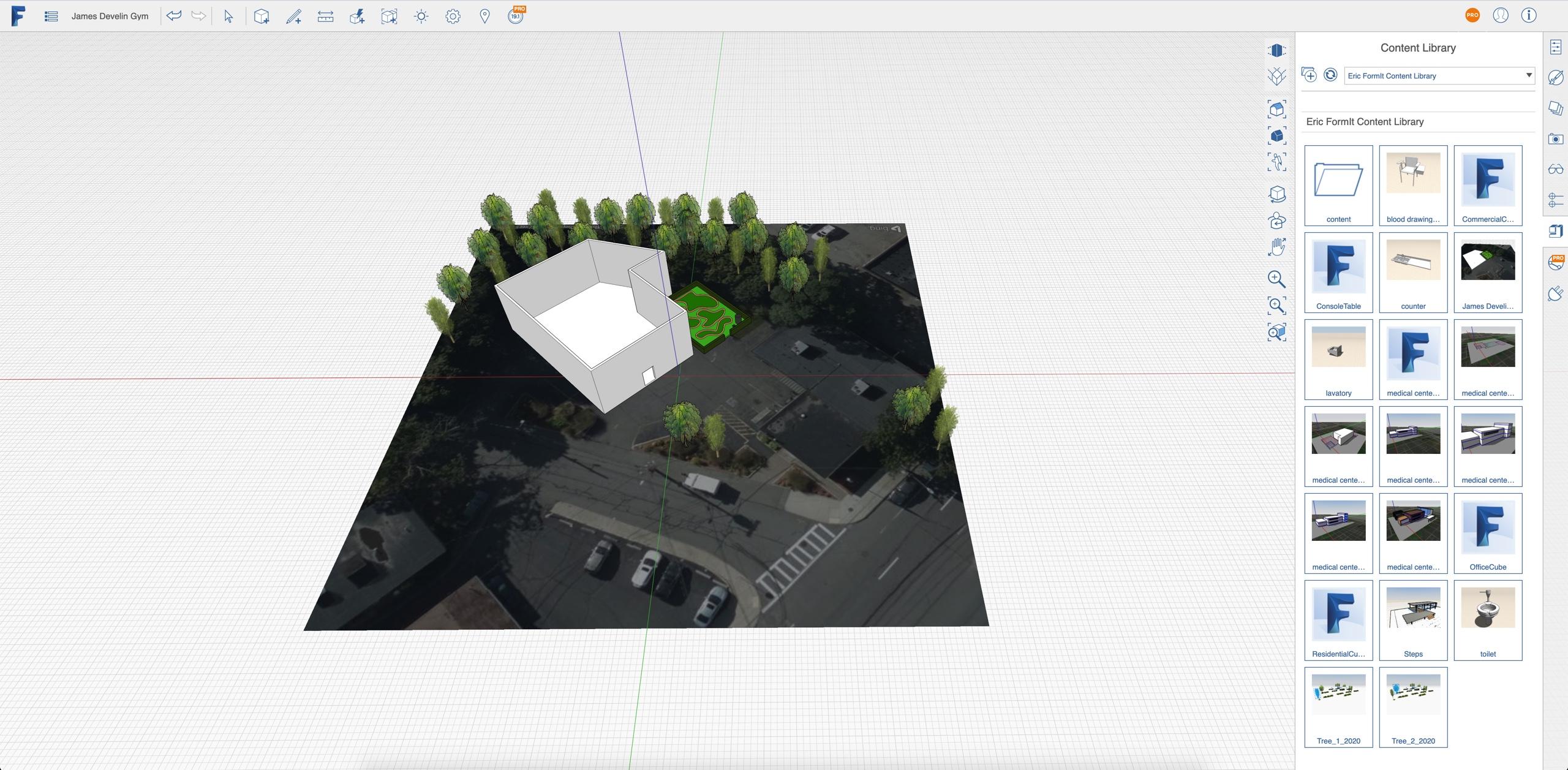This screenshot has height=770, width=1568.
Task: Select the medical center item with FormIt logo
Action: [1413, 360]
